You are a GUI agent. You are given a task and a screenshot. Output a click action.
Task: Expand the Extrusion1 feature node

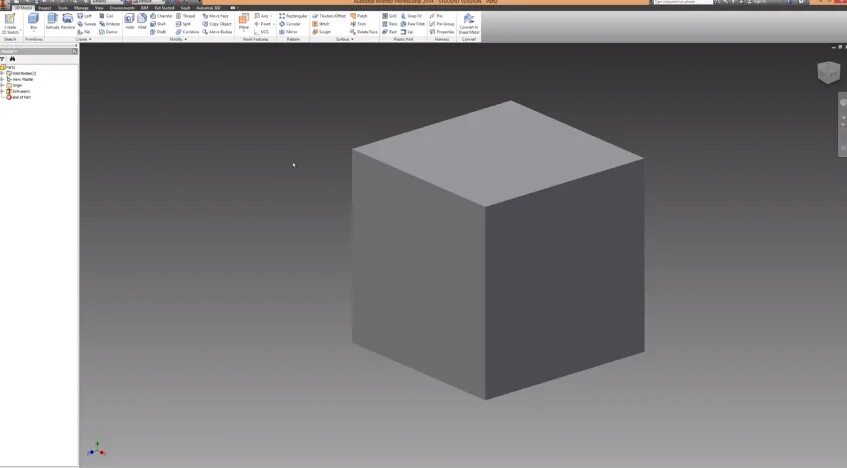[x=2, y=91]
